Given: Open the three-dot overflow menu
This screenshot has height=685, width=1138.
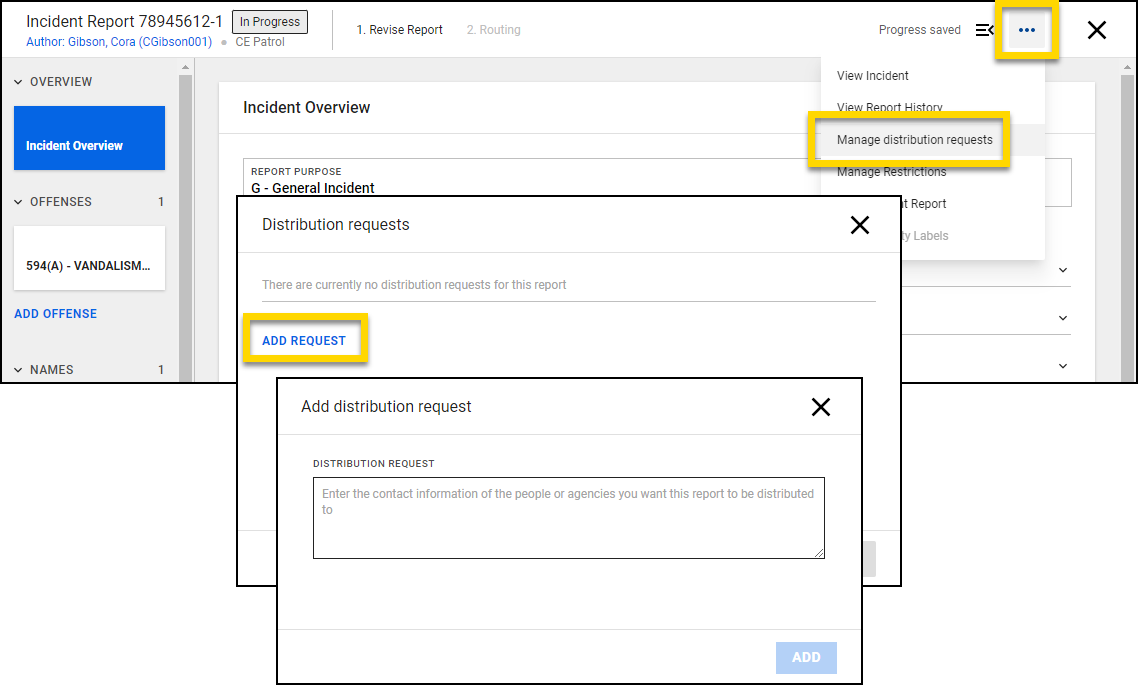Looking at the screenshot, I should (x=1026, y=30).
